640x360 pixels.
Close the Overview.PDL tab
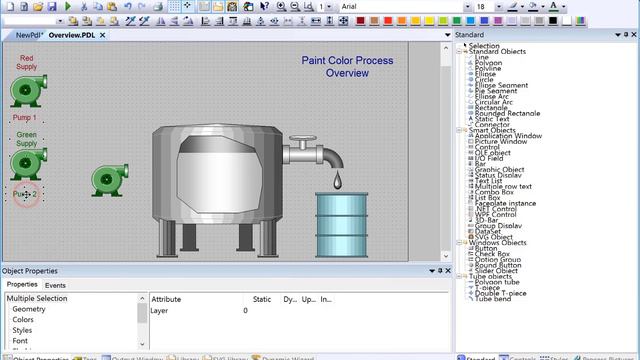pyautogui.click(x=102, y=35)
